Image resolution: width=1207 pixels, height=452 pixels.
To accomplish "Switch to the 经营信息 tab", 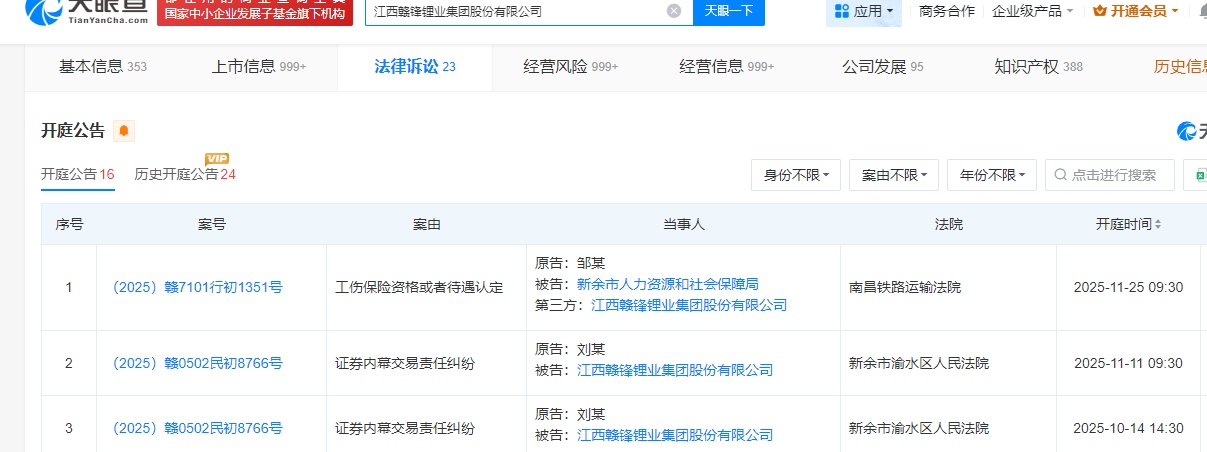I will click(x=727, y=67).
